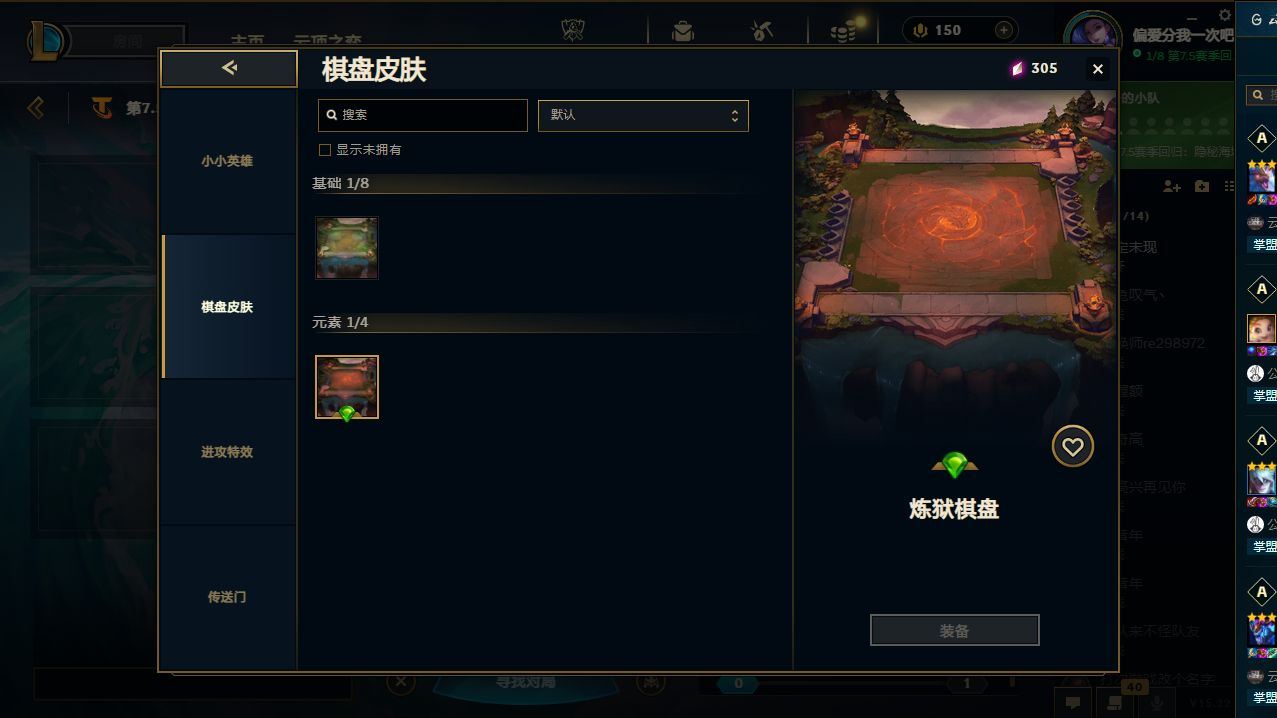This screenshot has width=1277, height=718.
Task: Open the loot hammer icon
Action: [x=762, y=31]
